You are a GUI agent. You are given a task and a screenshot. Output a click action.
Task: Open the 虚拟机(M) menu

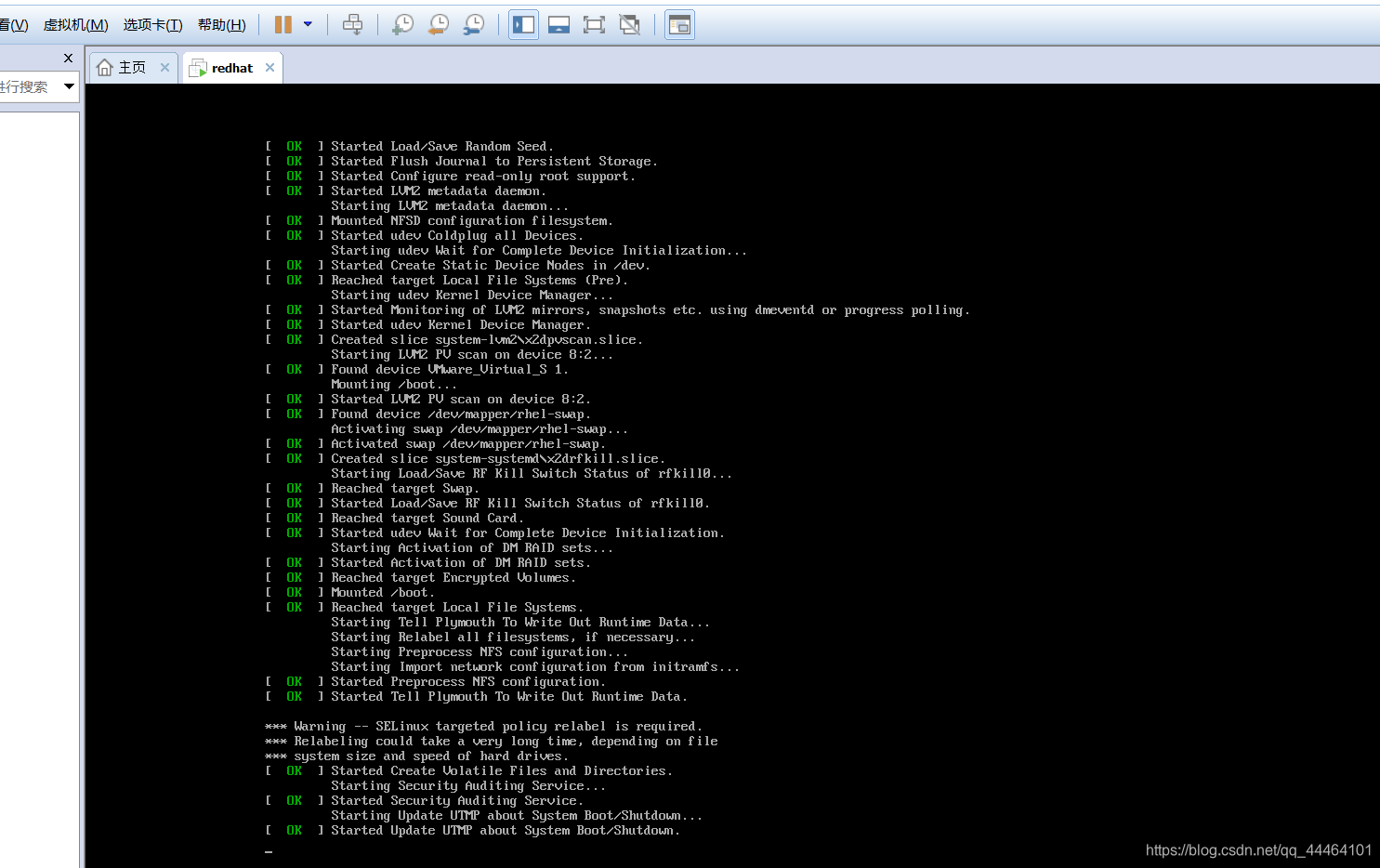tap(76, 25)
